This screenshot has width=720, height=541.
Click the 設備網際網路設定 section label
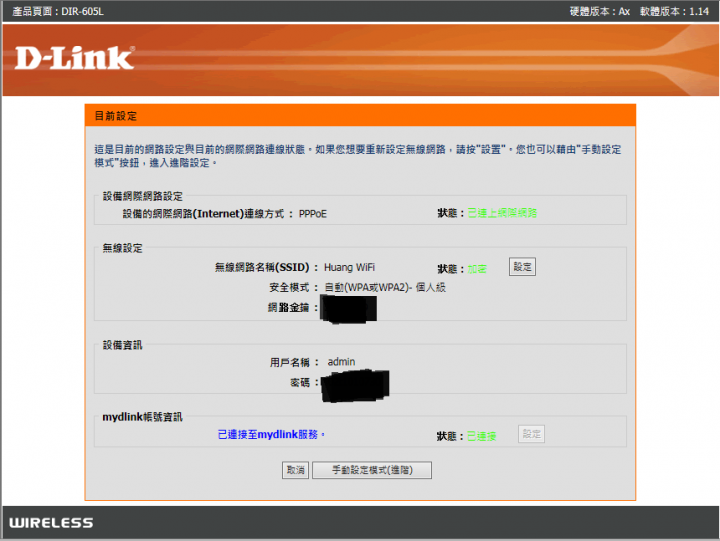point(142,197)
